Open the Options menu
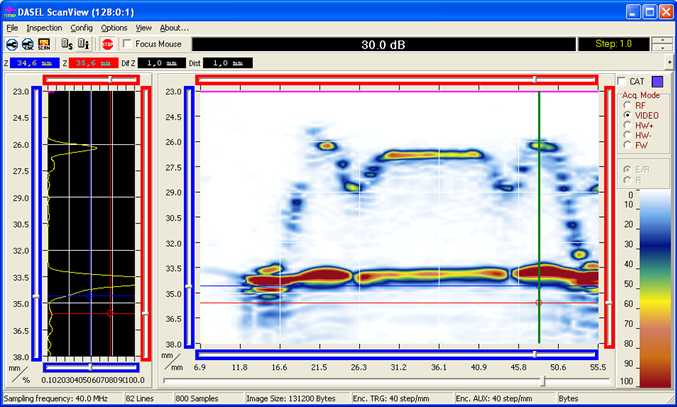This screenshot has height=407, width=677. 114,28
